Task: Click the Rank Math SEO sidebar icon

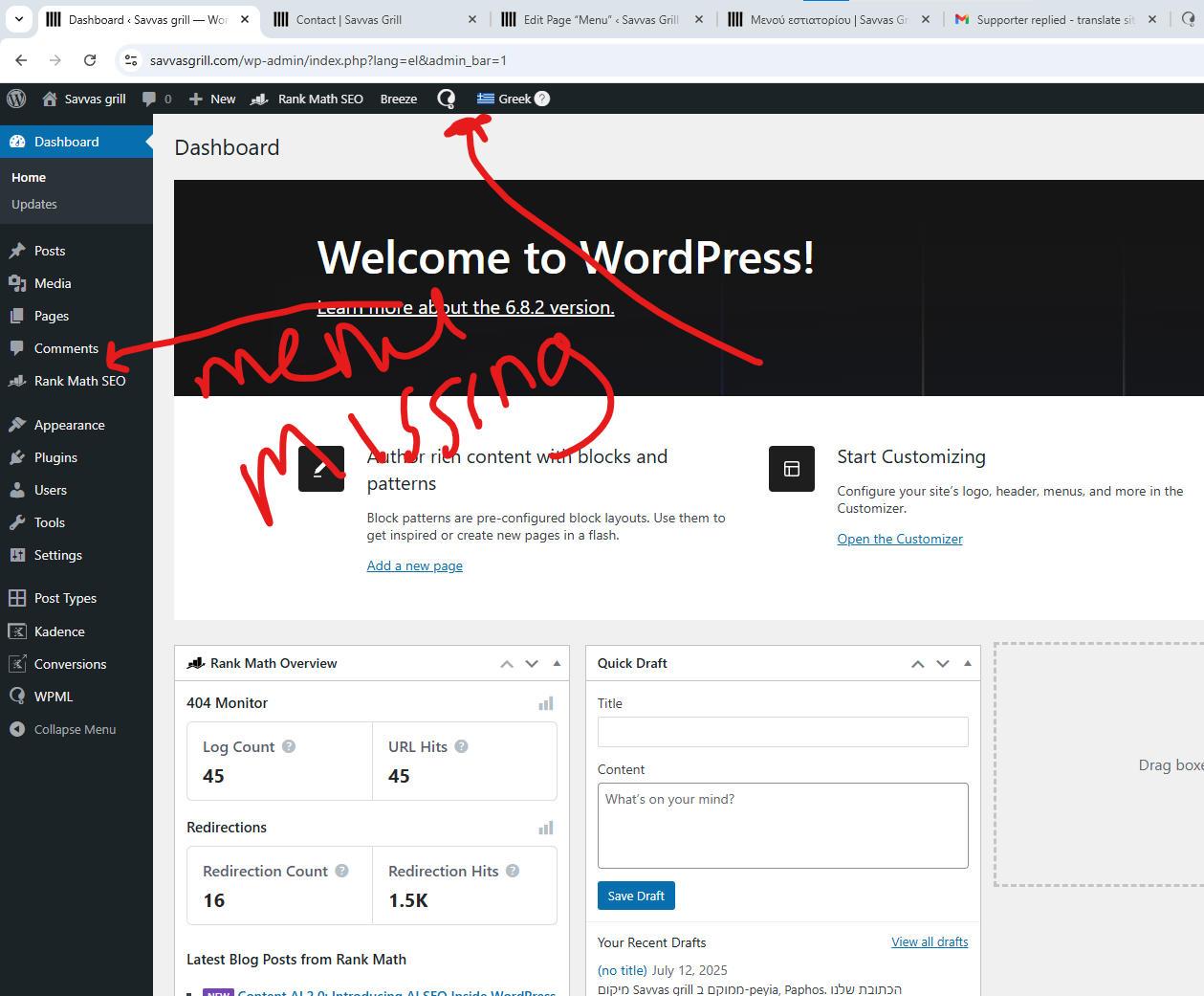Action: coord(17,381)
